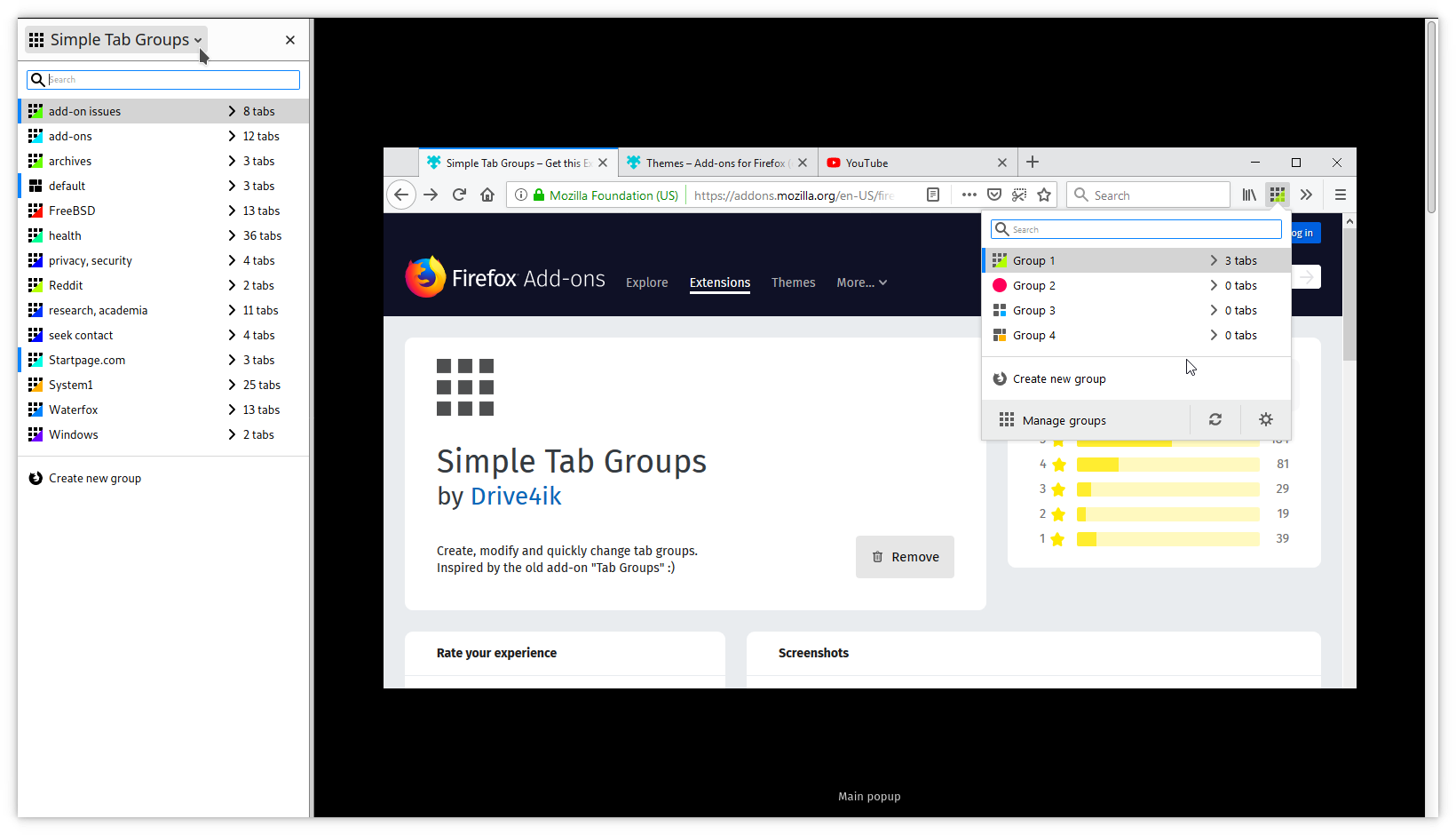Click the red Group 2 icon
The height and width of the screenshot is (835, 1456).
pyautogui.click(x=1000, y=285)
